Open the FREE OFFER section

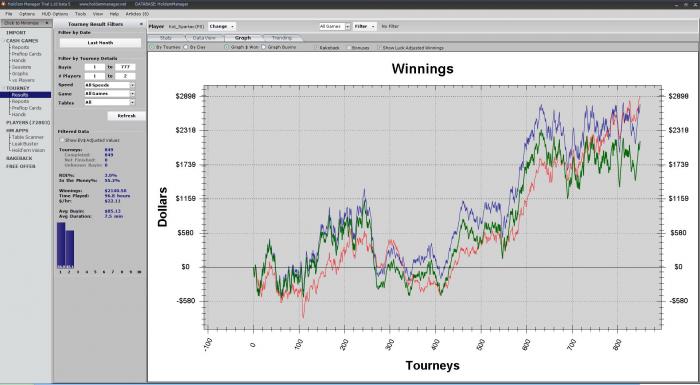[x=21, y=166]
